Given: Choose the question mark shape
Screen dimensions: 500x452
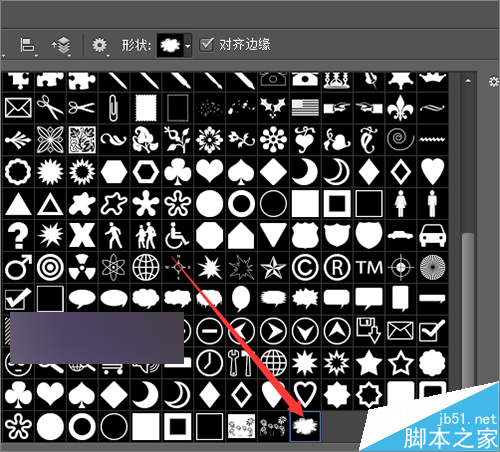Looking at the screenshot, I should pyautogui.click(x=18, y=235).
